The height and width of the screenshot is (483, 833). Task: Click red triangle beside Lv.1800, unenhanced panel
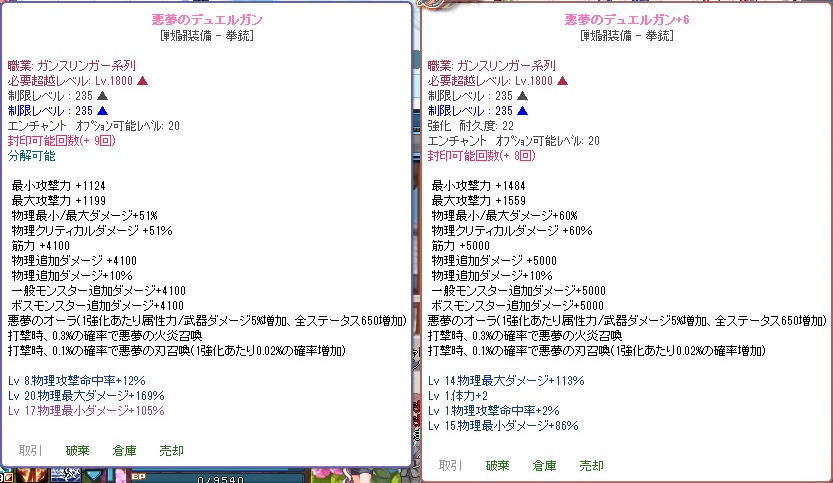point(142,81)
